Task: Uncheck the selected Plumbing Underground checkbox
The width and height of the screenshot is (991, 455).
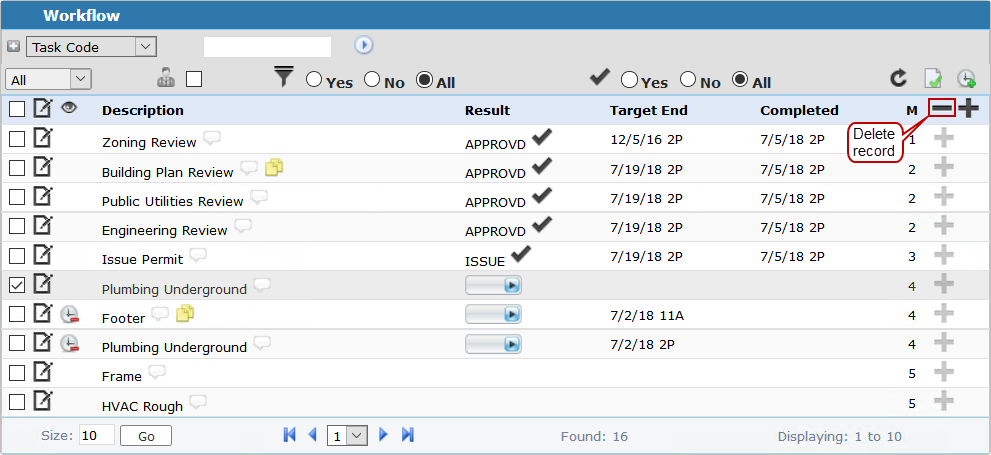Action: (x=17, y=285)
